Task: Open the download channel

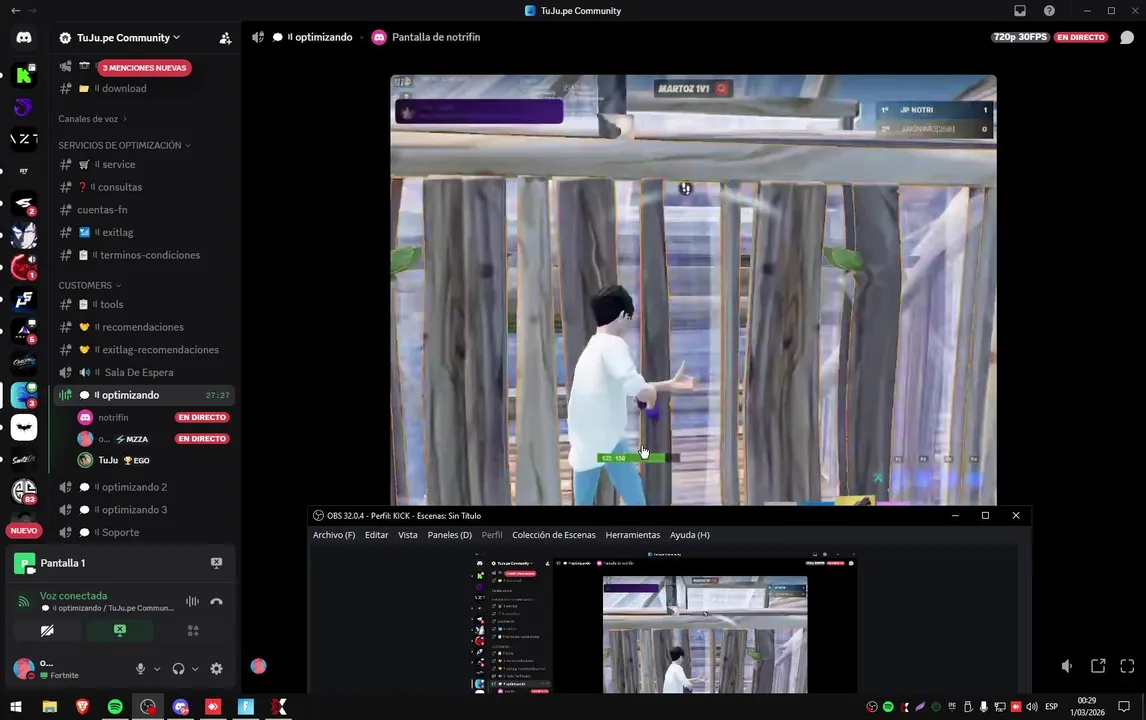Action: (143, 88)
